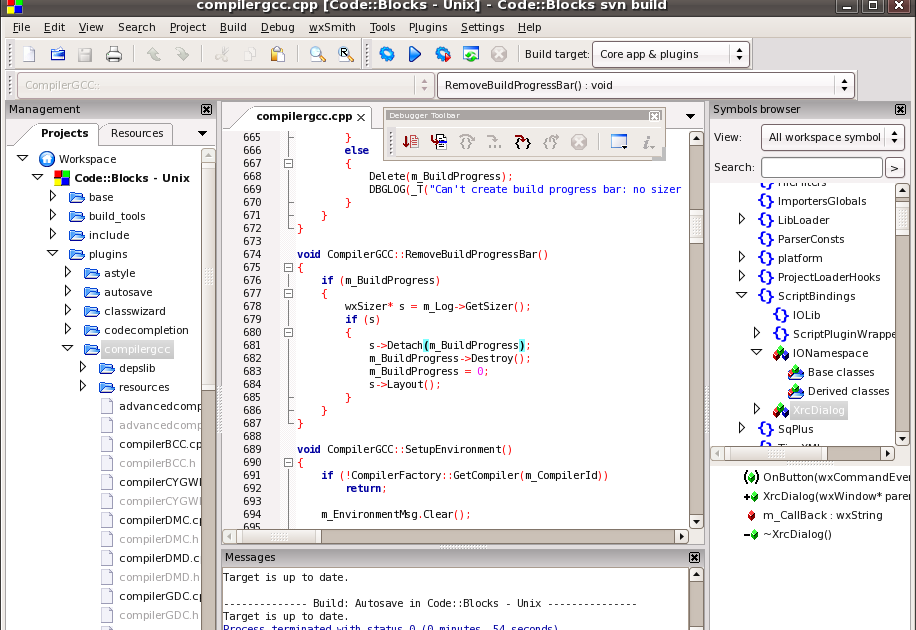Click the symbol search go button
The image size is (916, 630).
pos(894,168)
